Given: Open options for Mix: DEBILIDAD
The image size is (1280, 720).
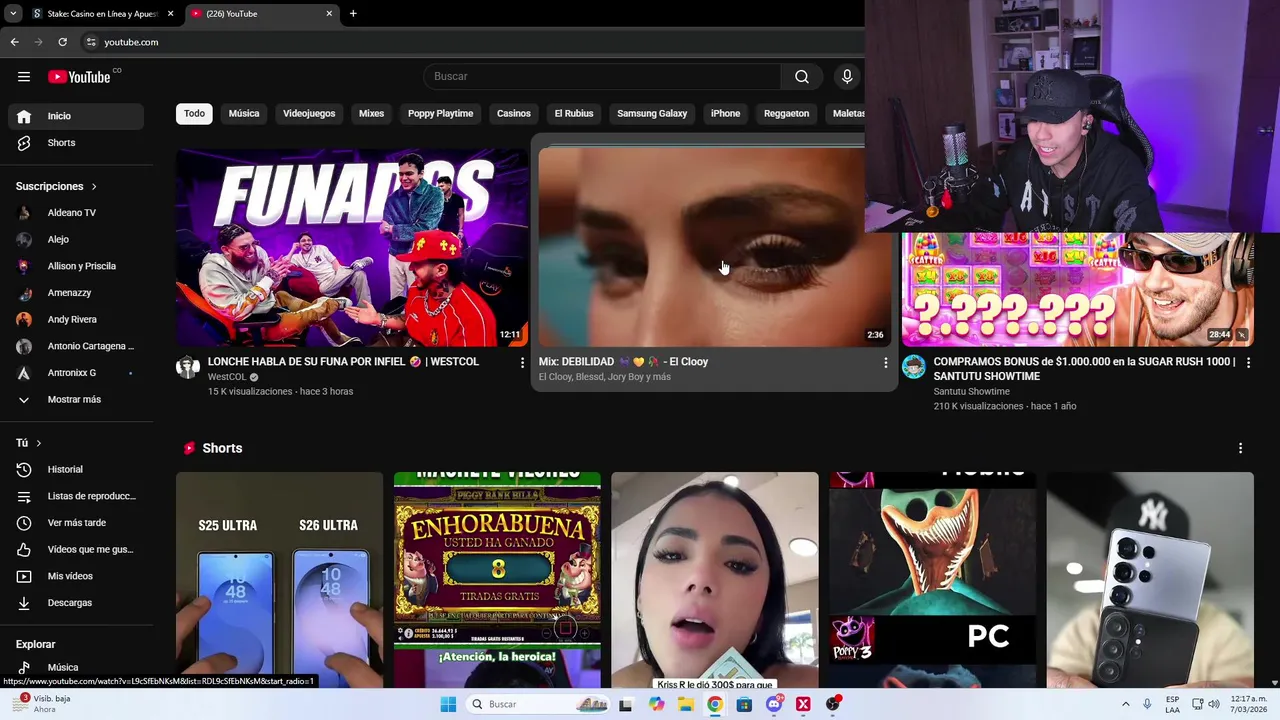Looking at the screenshot, I should point(885,363).
